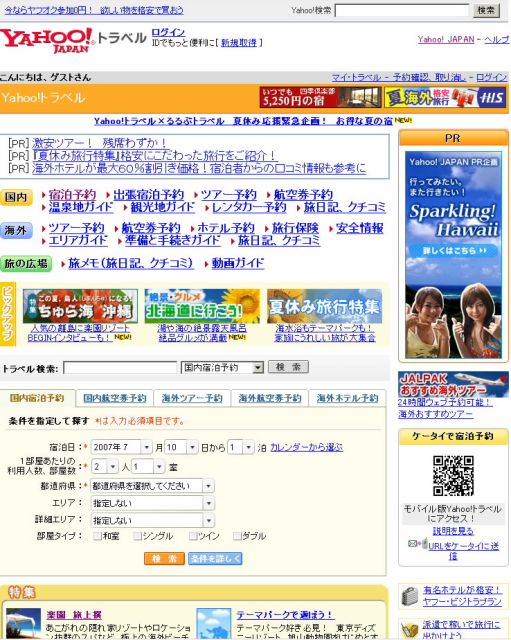Viewport: 511px width, 640px height.
Task: Click the カレンダーから選ぶ link
Action: (307, 447)
